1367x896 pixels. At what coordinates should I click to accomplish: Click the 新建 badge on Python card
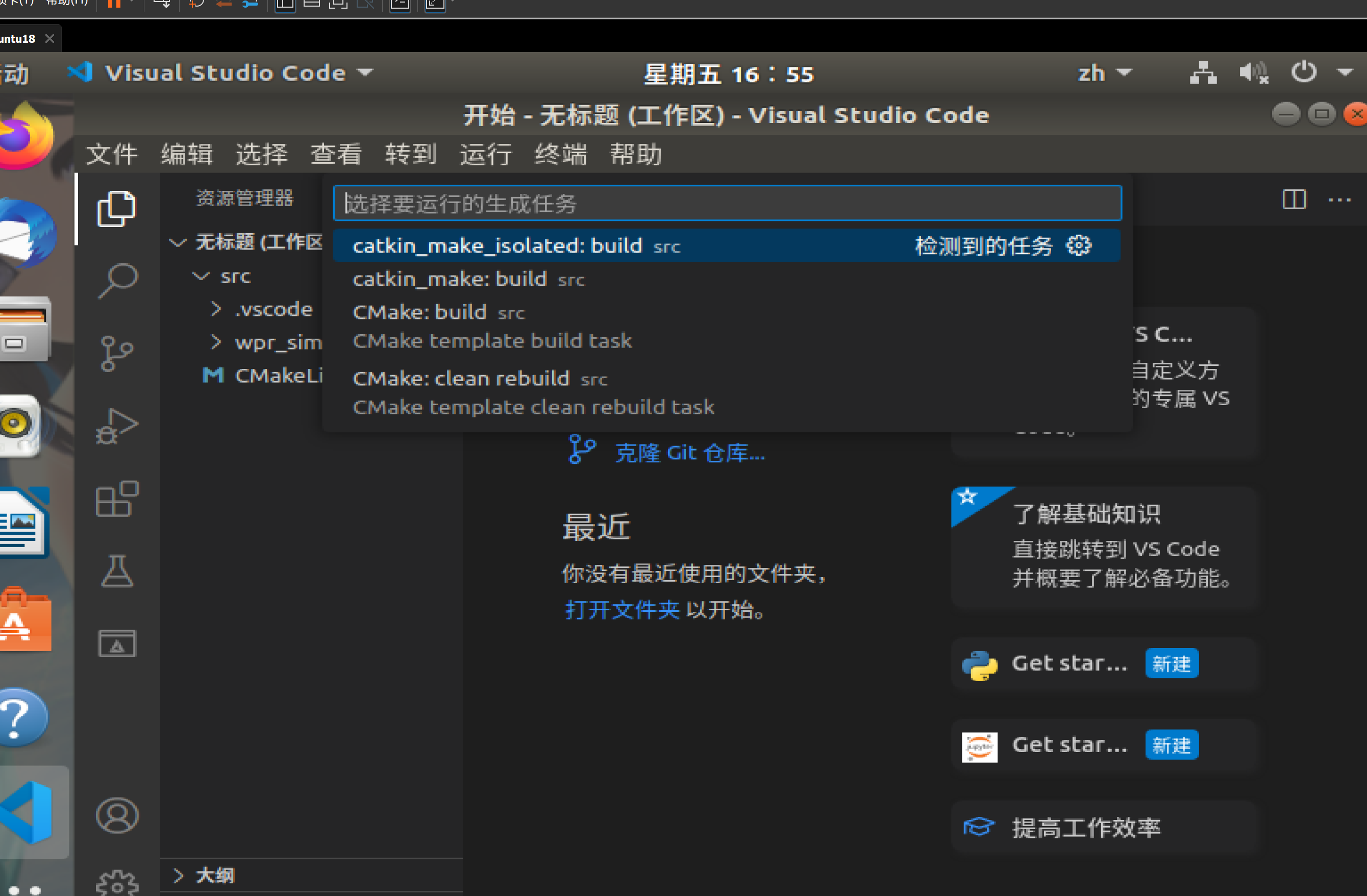coord(1171,664)
